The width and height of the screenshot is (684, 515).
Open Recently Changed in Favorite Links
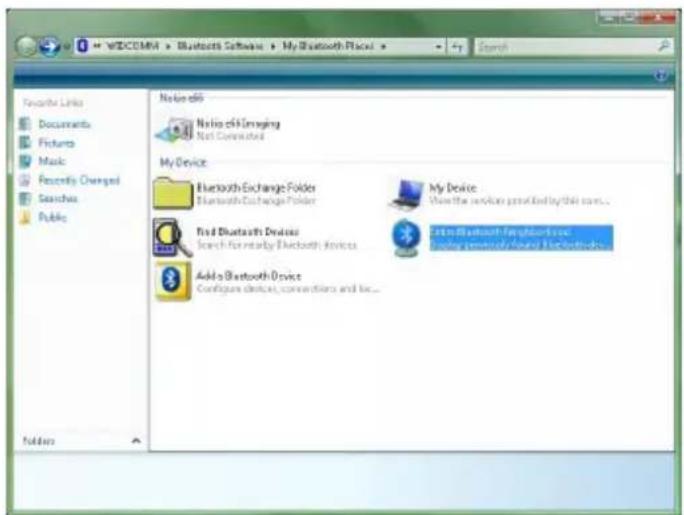tap(79, 180)
